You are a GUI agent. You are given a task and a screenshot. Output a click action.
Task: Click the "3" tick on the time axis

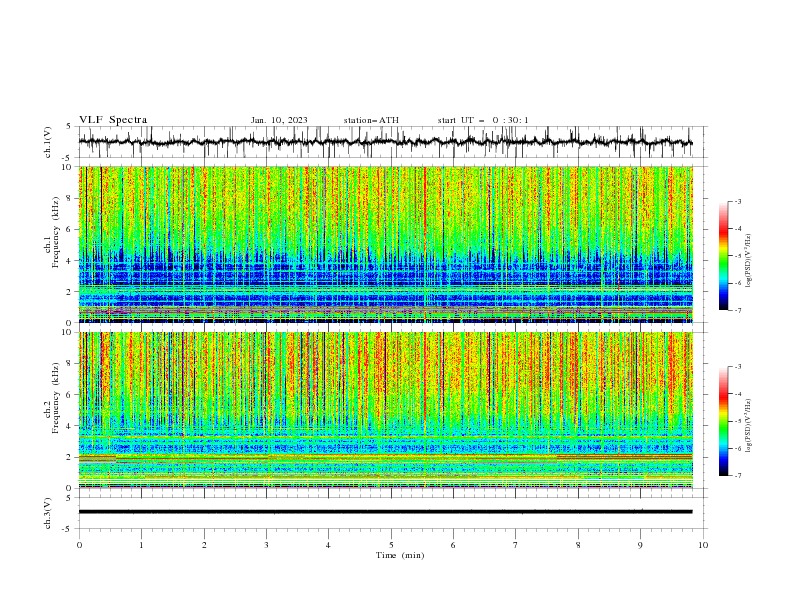[266, 545]
